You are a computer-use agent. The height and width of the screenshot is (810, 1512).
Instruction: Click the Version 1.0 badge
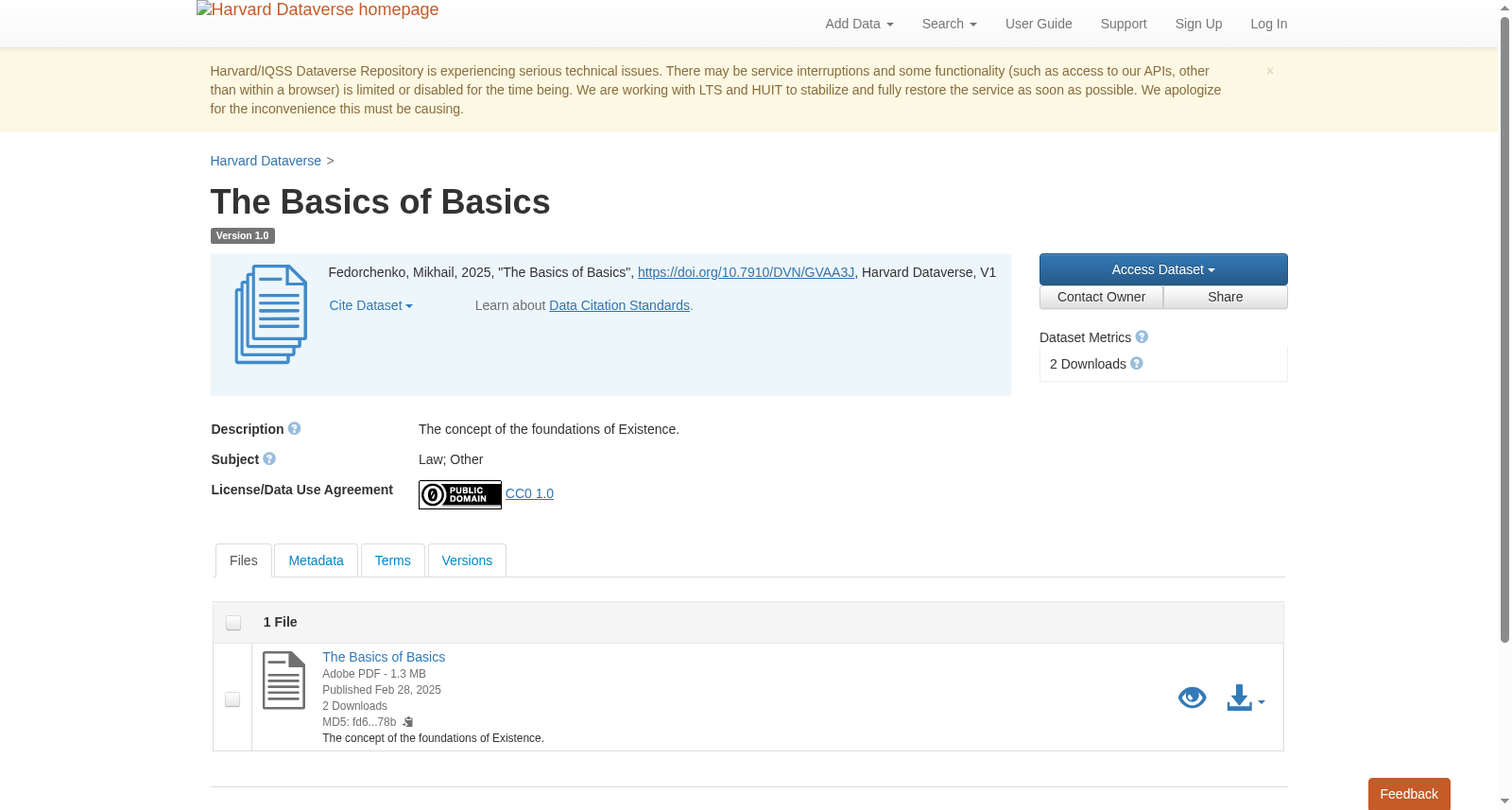[242, 235]
